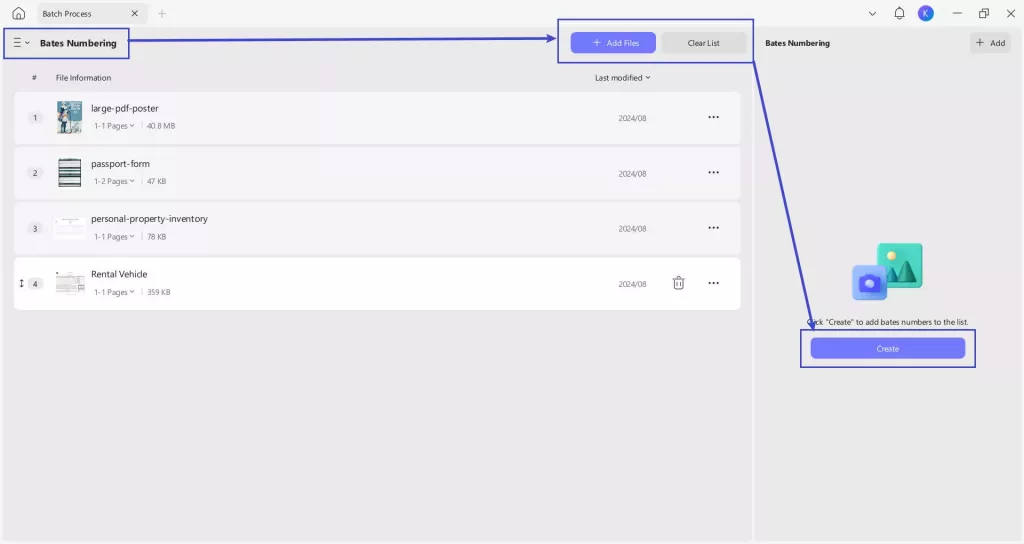The image size is (1024, 544).
Task: Expand page range of large-pdf-poster
Action: coord(114,125)
